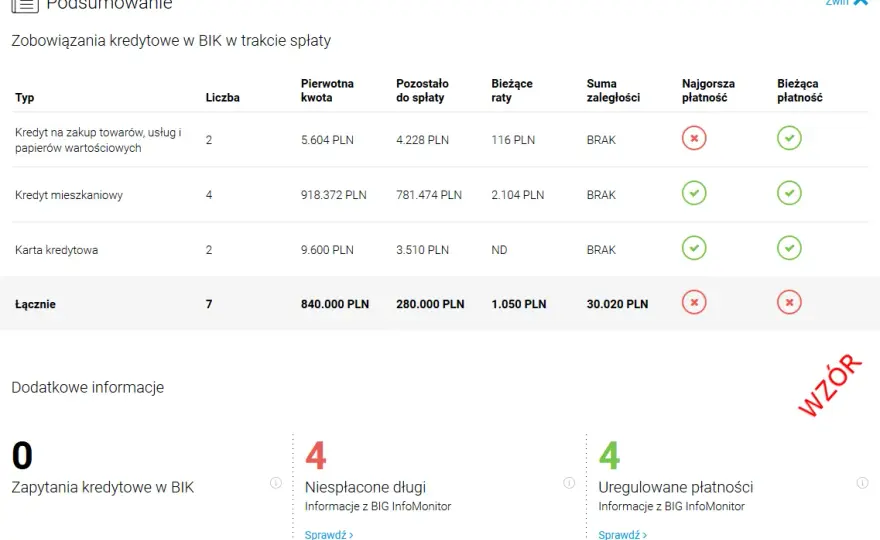Open Sprawdź link under Niespłacone długi

[x=329, y=534]
